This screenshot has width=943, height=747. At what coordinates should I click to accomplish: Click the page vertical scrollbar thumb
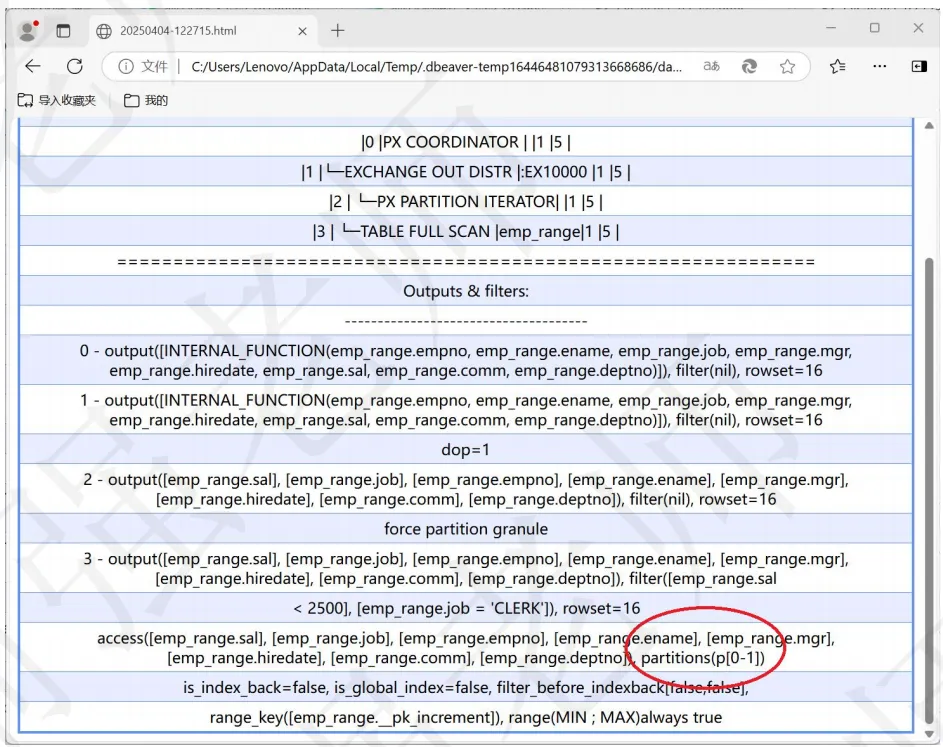pyautogui.click(x=929, y=490)
